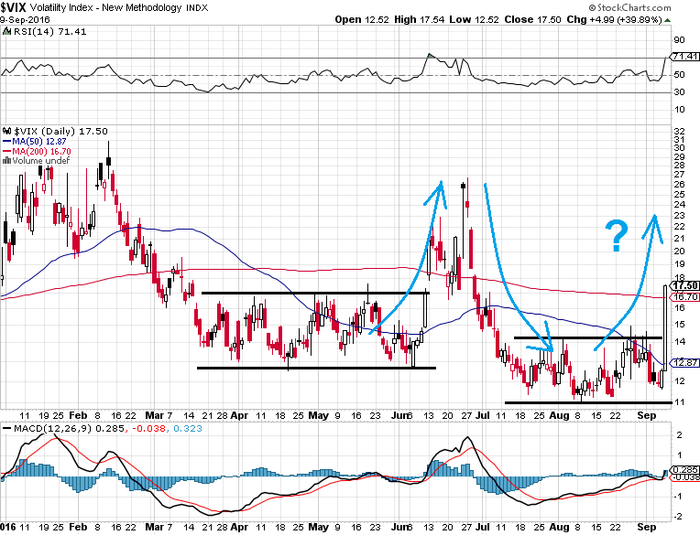Click the $VIX ticker symbol title
Image resolution: width=700 pixels, height=535 pixels.
tap(14, 8)
